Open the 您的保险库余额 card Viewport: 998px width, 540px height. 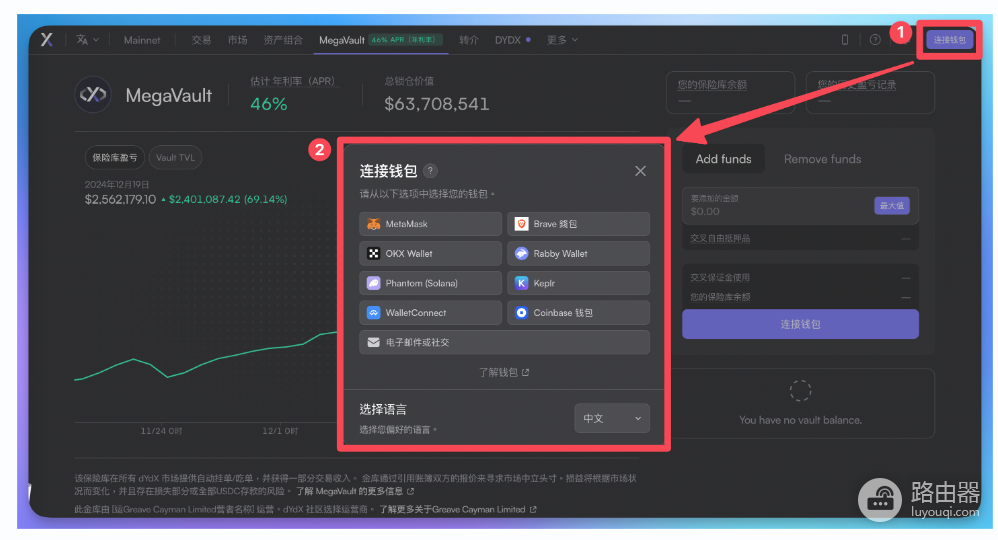pyautogui.click(x=731, y=92)
